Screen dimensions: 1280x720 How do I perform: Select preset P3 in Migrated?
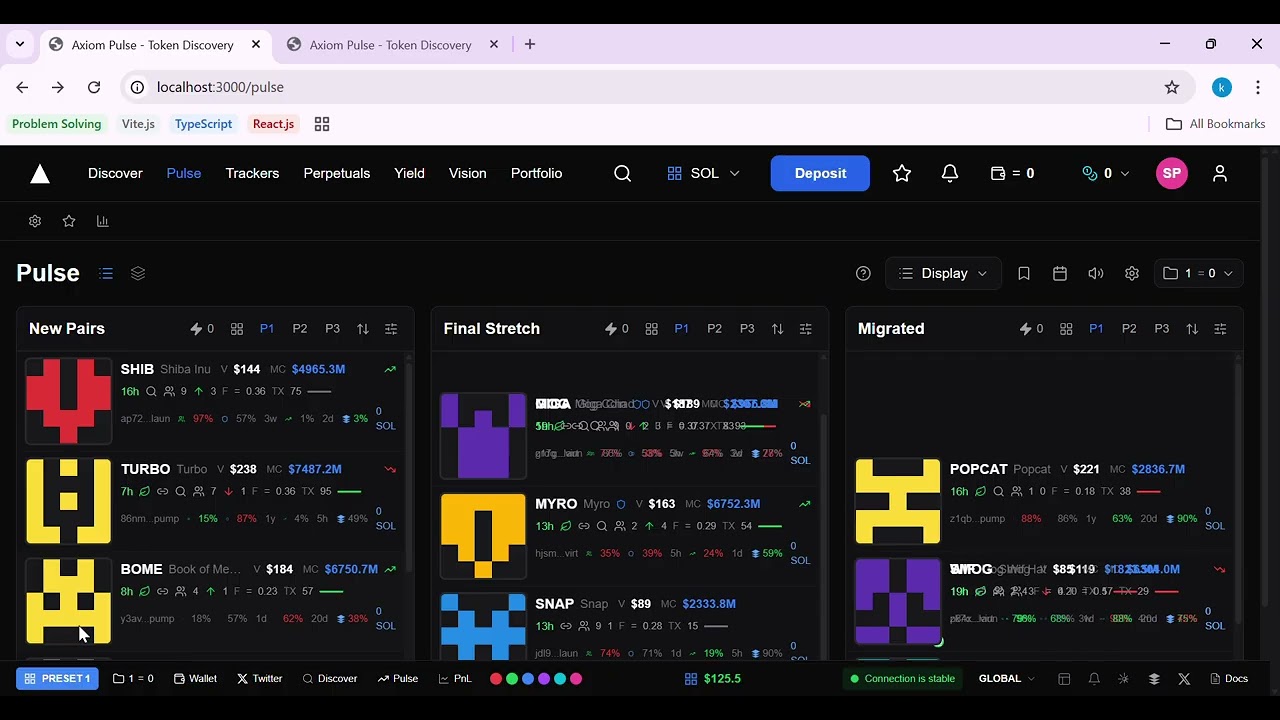click(1162, 329)
